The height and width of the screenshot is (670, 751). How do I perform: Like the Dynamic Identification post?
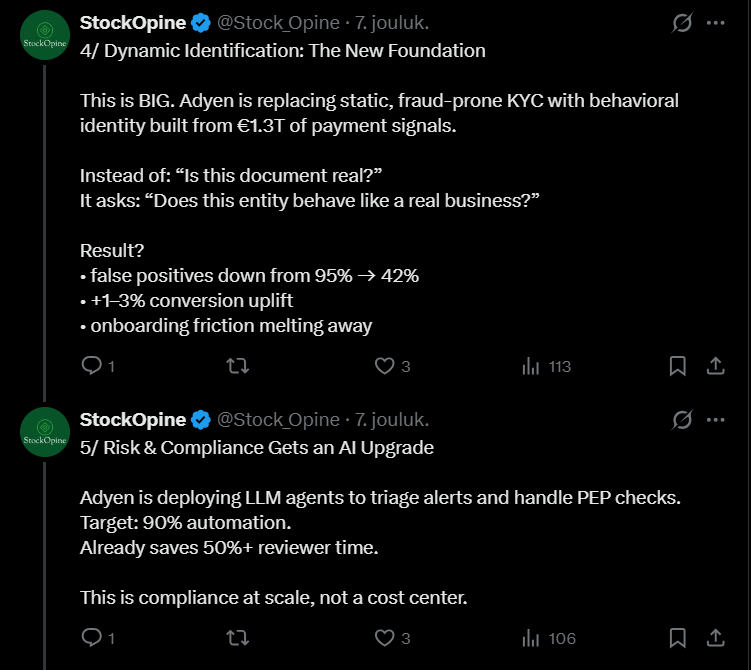coord(385,366)
